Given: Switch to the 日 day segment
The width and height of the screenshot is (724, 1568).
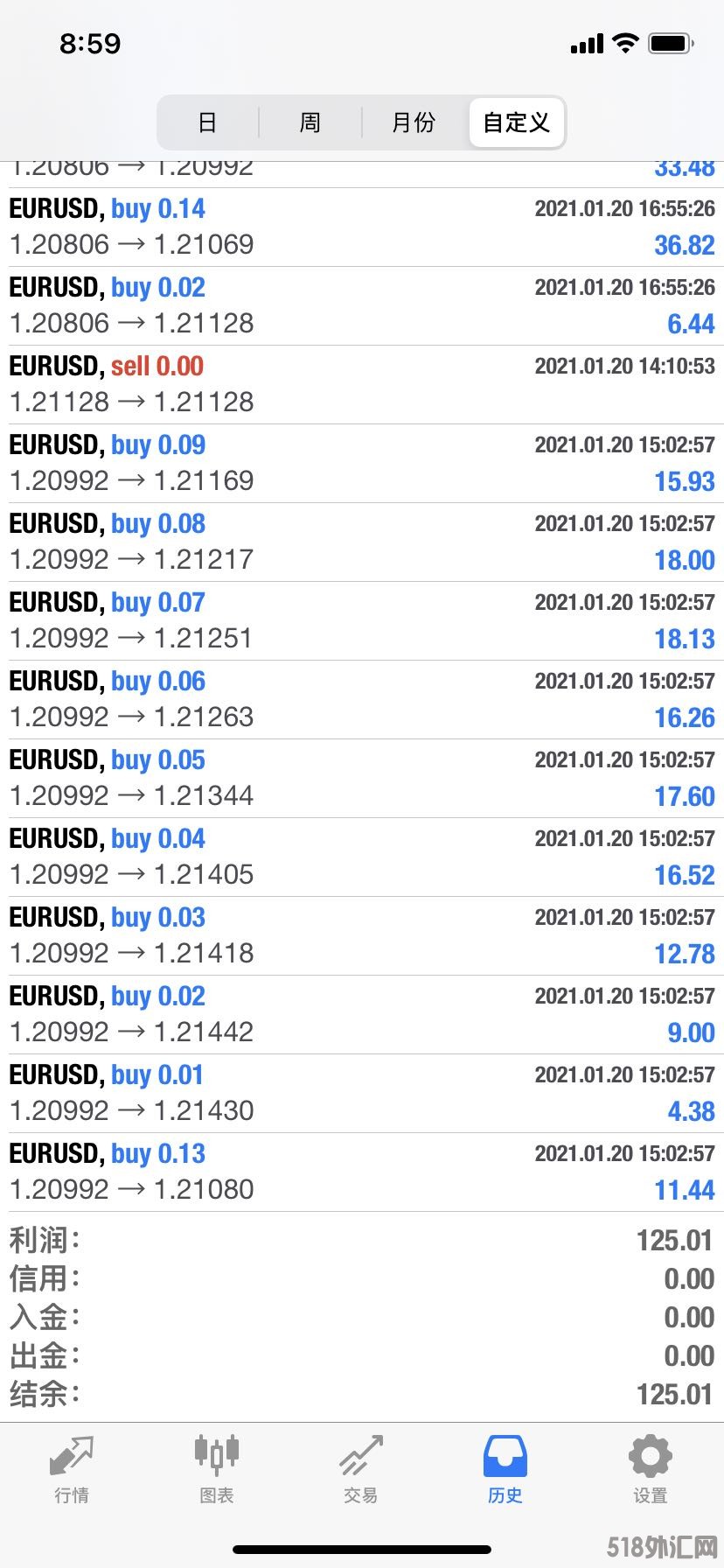Looking at the screenshot, I should 207,122.
